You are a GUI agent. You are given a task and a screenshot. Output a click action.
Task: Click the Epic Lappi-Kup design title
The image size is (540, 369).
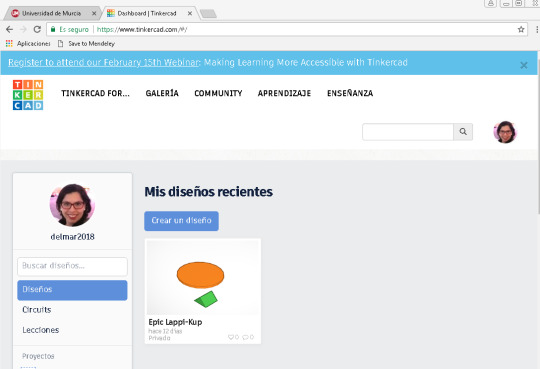[175, 322]
